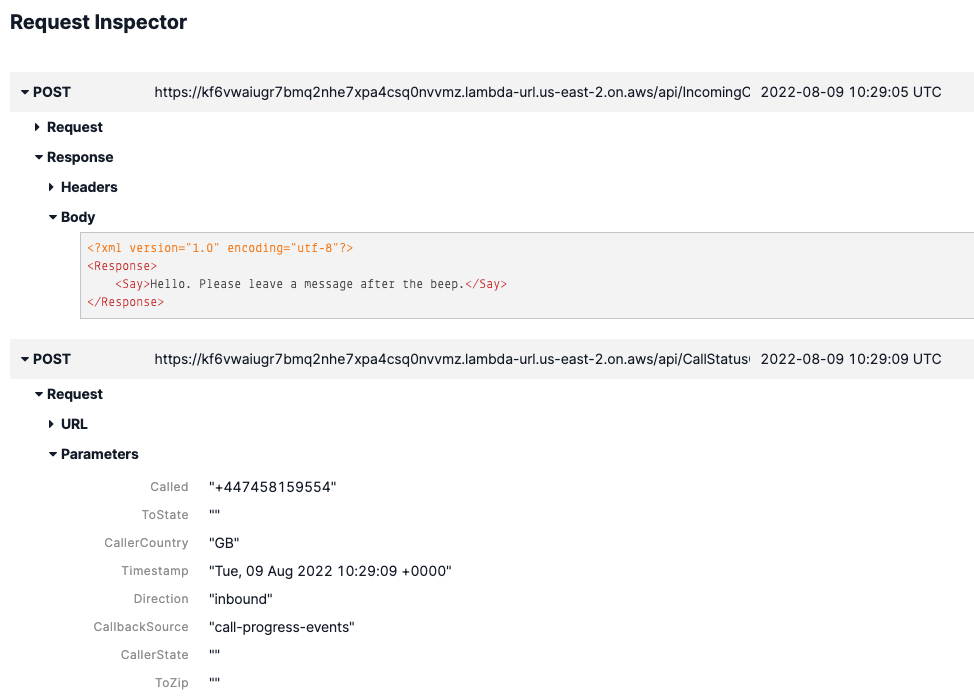Collapse the Parameters section

click(x=53, y=454)
